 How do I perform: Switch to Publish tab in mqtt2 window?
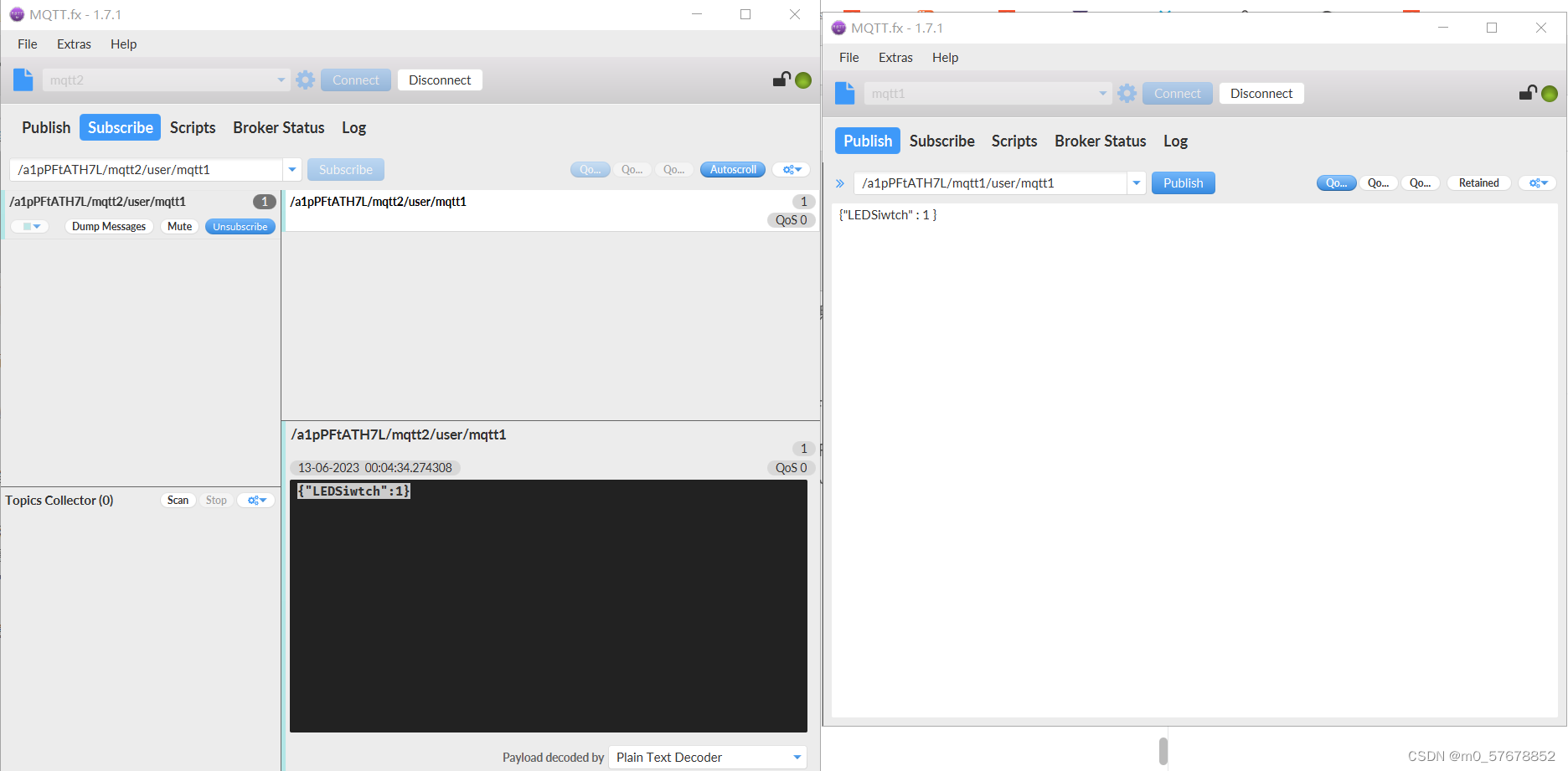coord(46,128)
